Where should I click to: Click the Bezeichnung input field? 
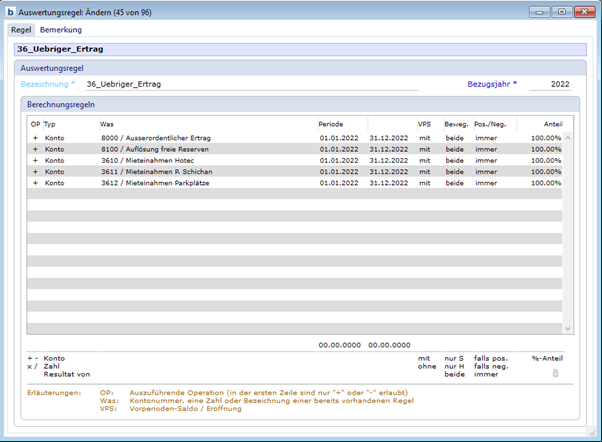click(x=250, y=85)
